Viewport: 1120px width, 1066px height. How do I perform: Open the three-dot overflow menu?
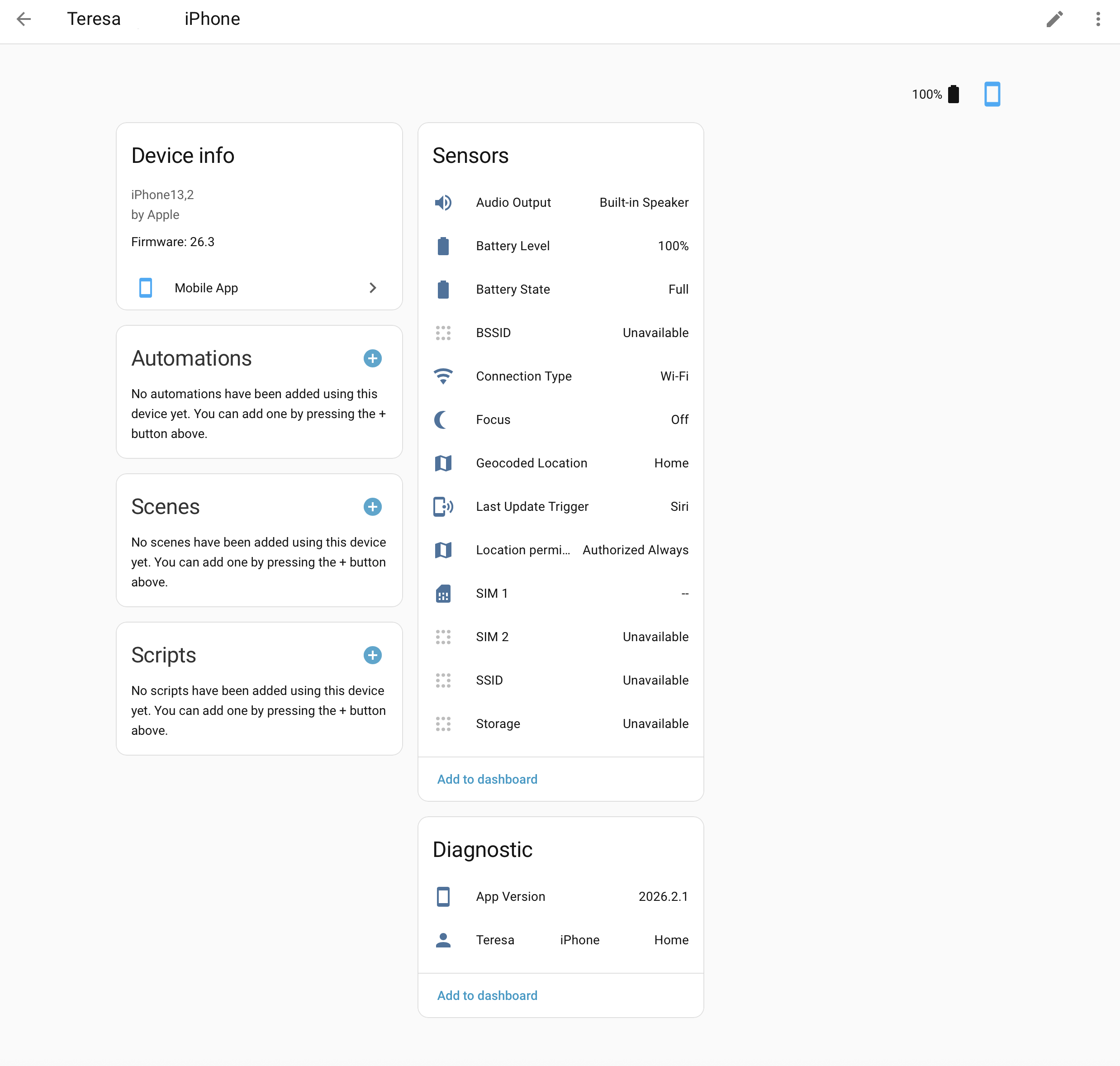1098,19
